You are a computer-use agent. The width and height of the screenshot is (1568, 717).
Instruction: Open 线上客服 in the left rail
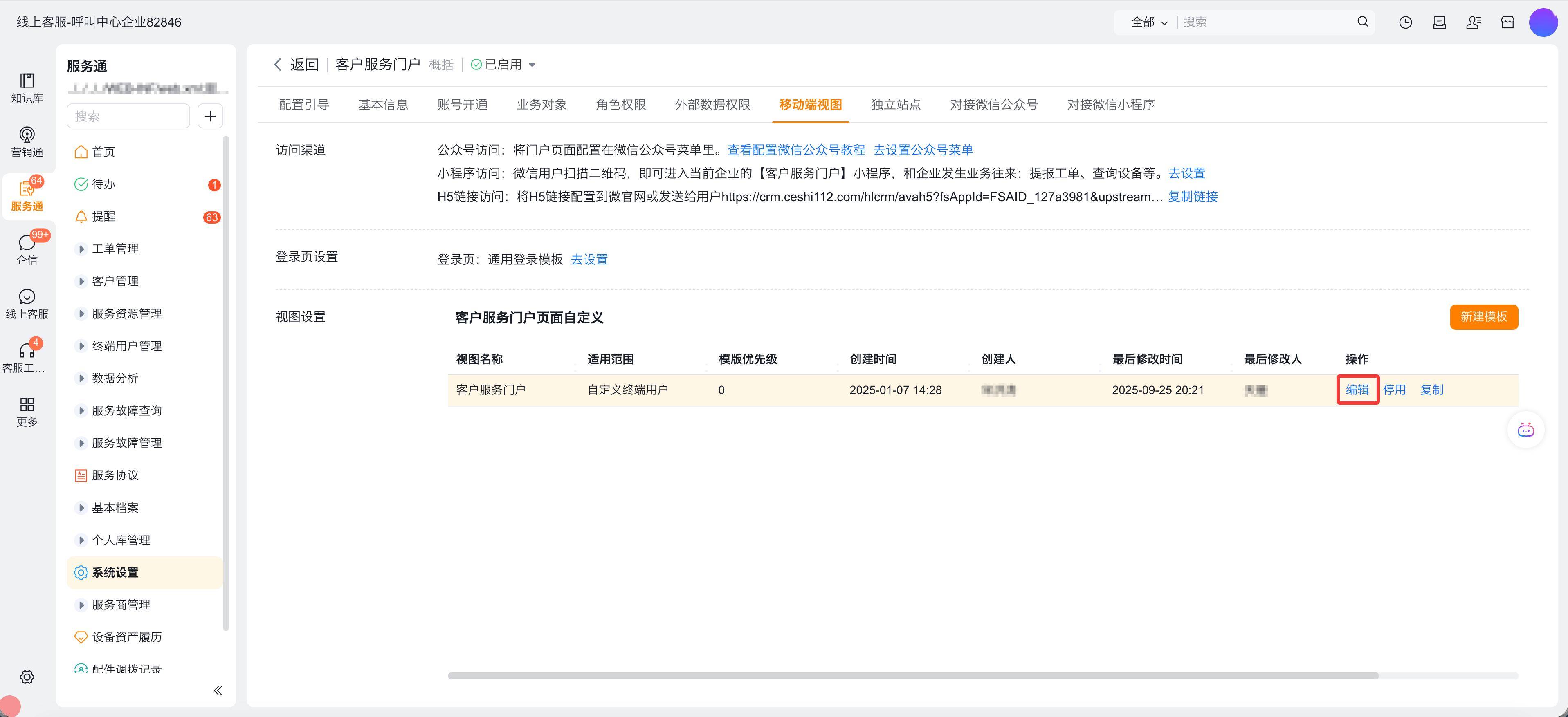[27, 297]
